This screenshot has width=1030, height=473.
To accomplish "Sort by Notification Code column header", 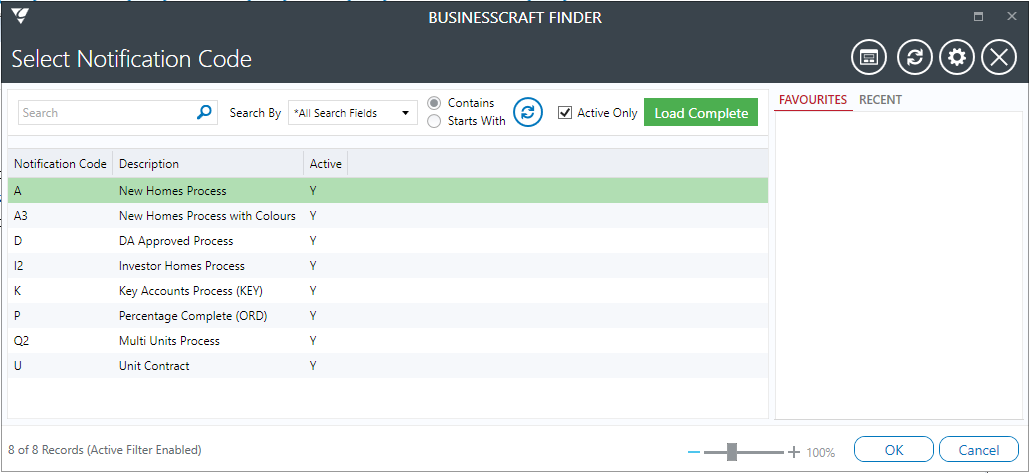I will tap(60, 164).
